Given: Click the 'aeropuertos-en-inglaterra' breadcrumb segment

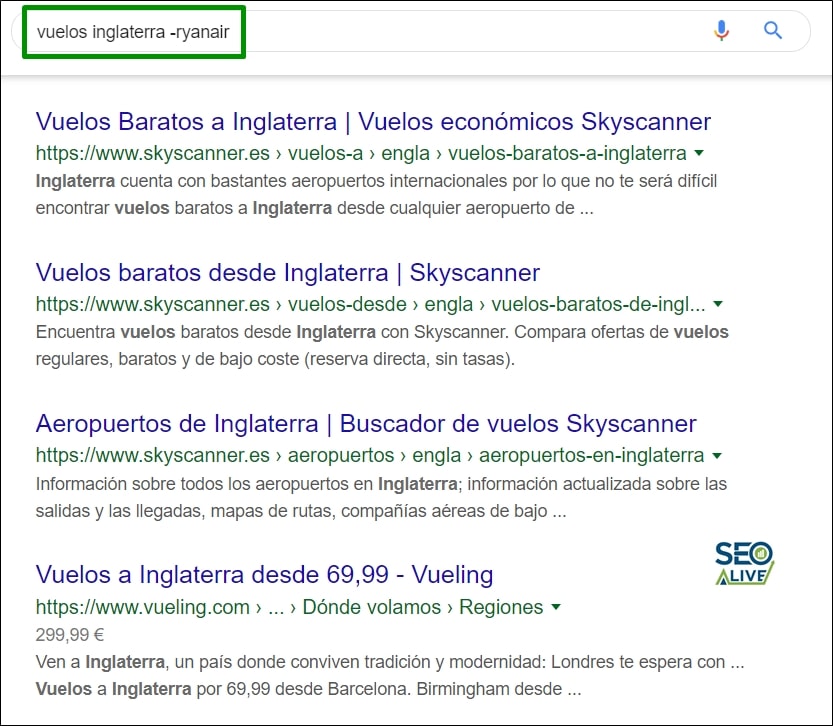Looking at the screenshot, I should pos(593,455).
